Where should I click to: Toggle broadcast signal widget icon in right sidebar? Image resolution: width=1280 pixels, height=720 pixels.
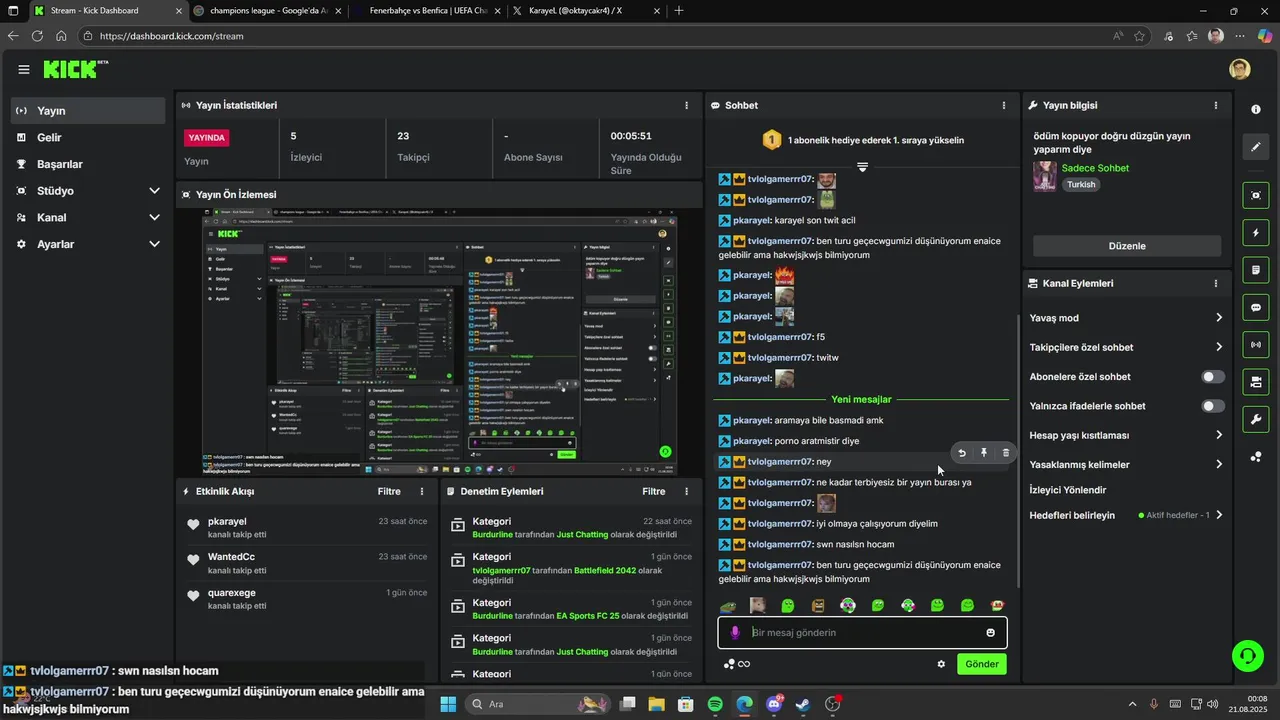1256,345
